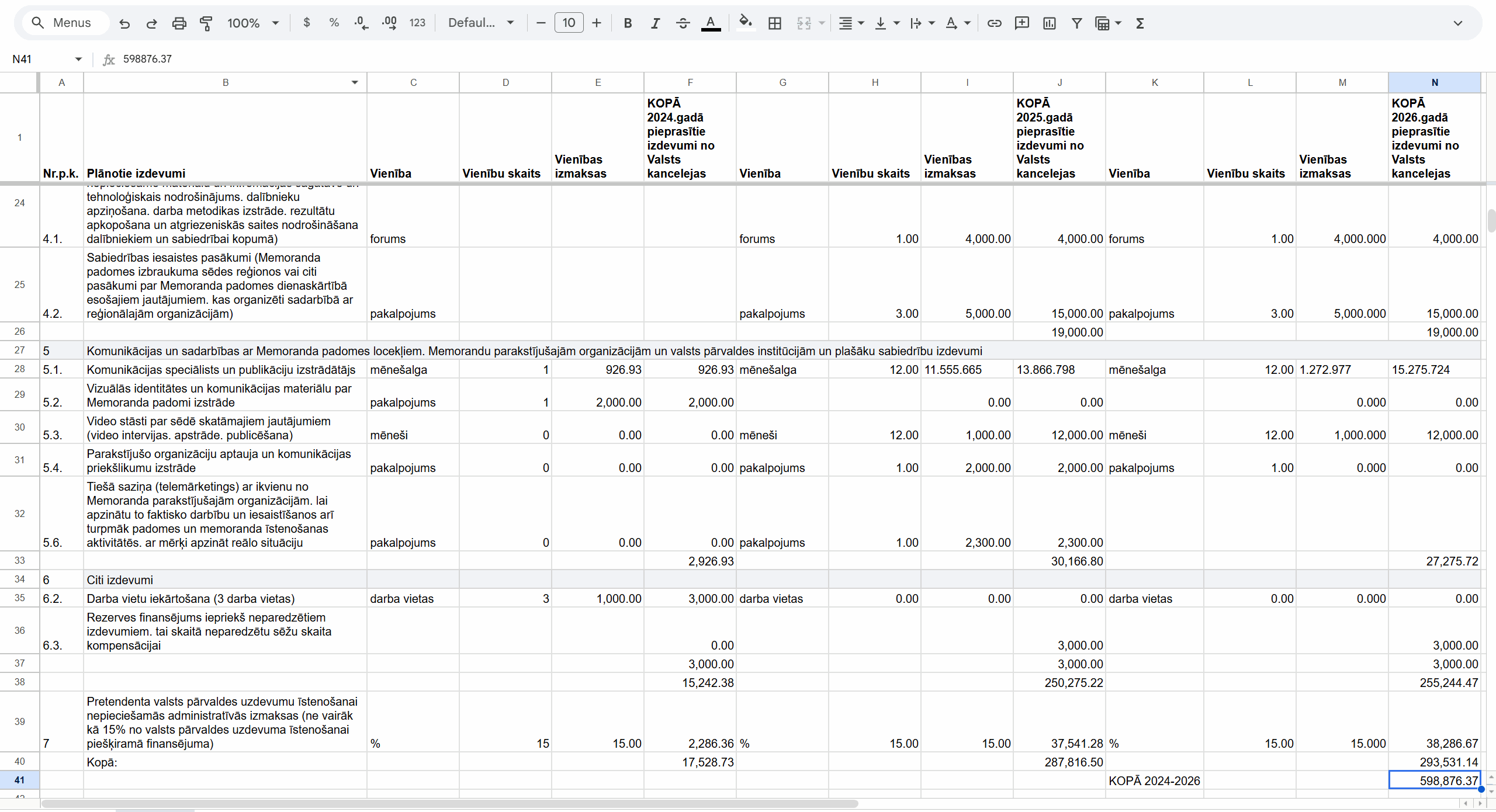Click the merge cells icon
This screenshot has width=1496, height=812.
804,23
